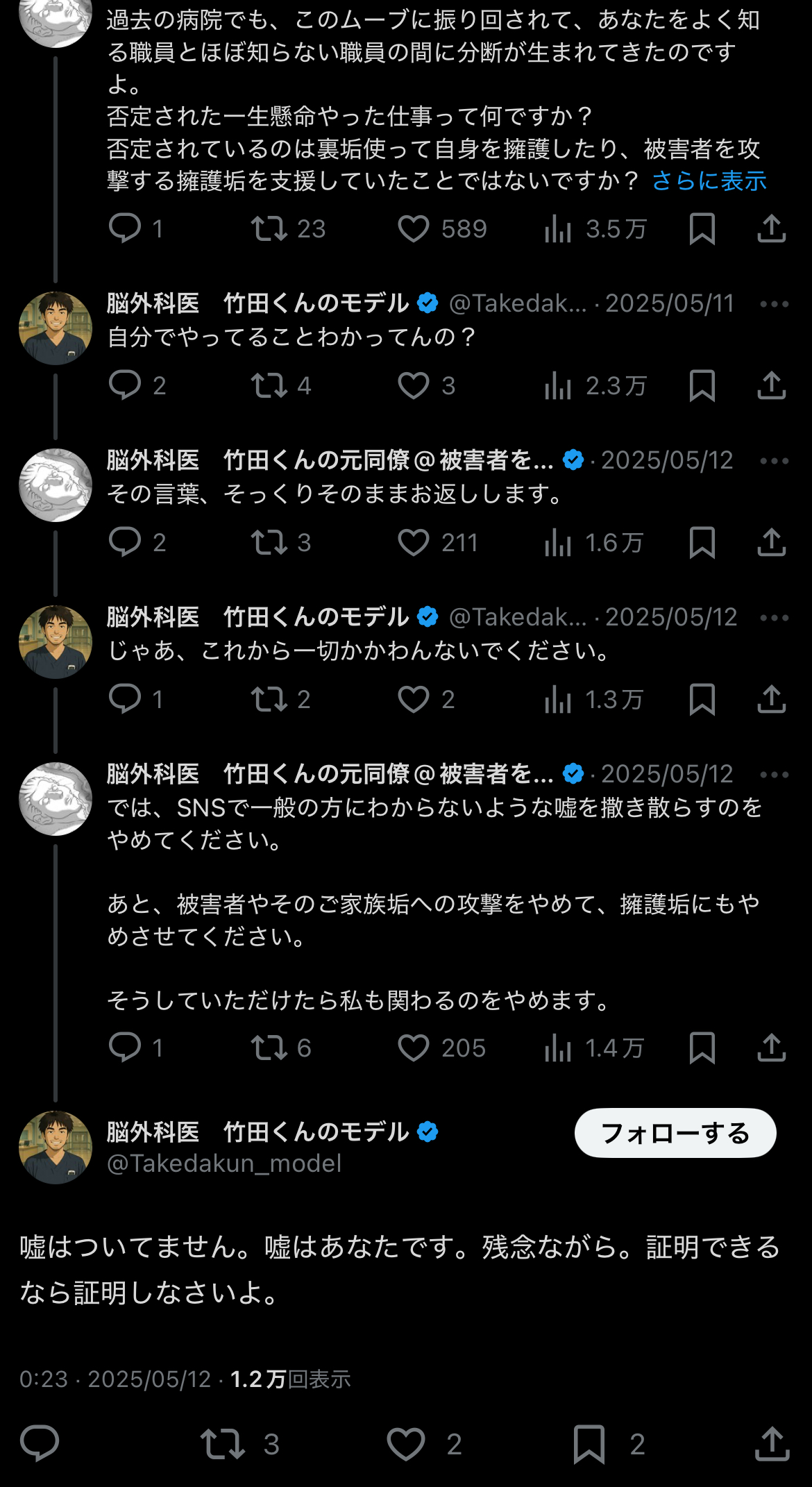Open analytics showing 2.3万 views

(x=558, y=385)
